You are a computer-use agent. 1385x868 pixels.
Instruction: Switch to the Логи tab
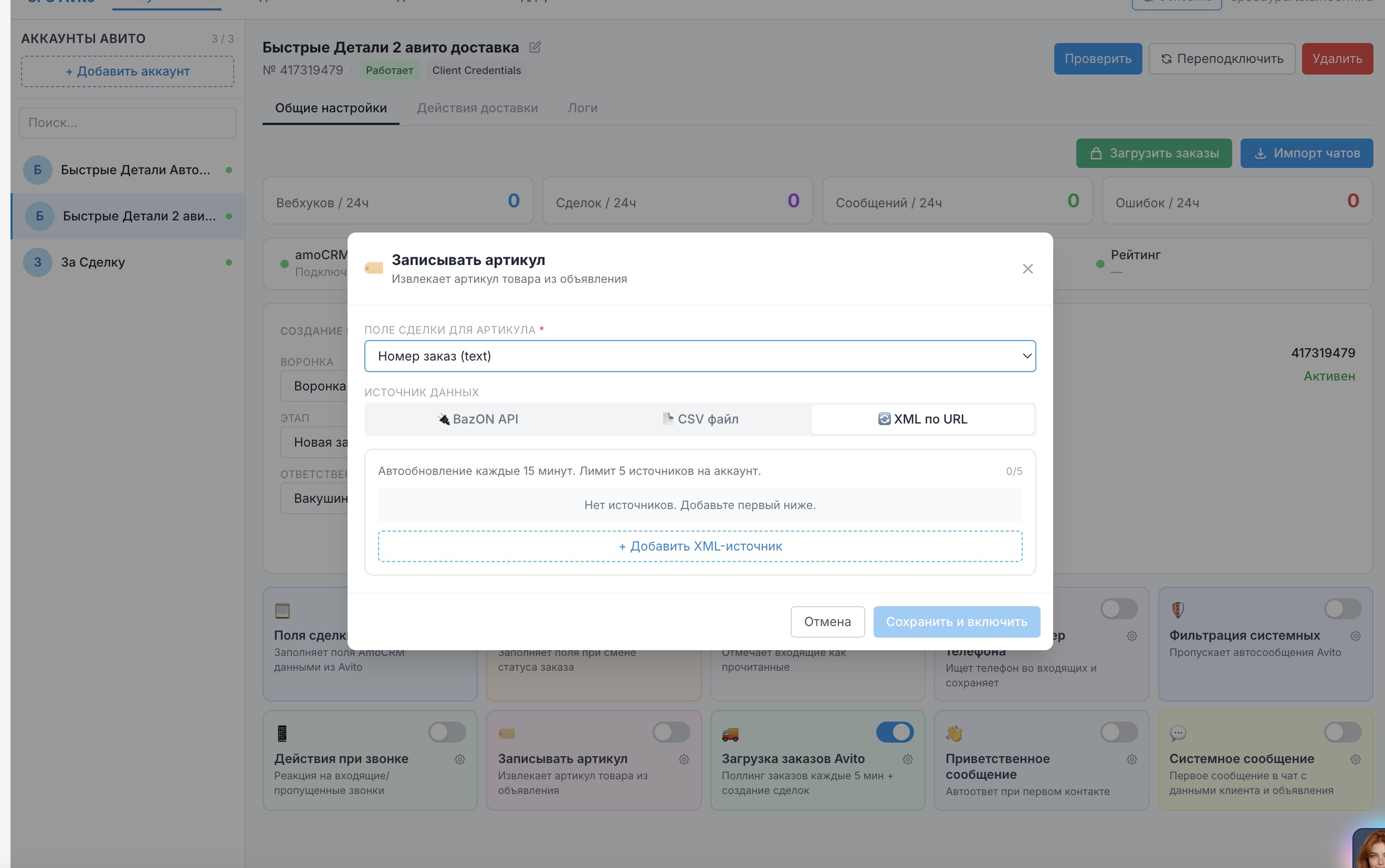coord(582,108)
